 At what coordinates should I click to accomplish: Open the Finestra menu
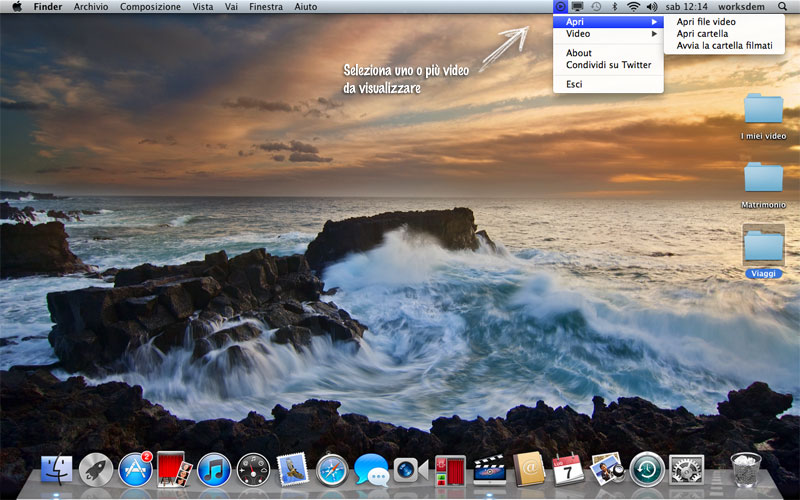[266, 7]
